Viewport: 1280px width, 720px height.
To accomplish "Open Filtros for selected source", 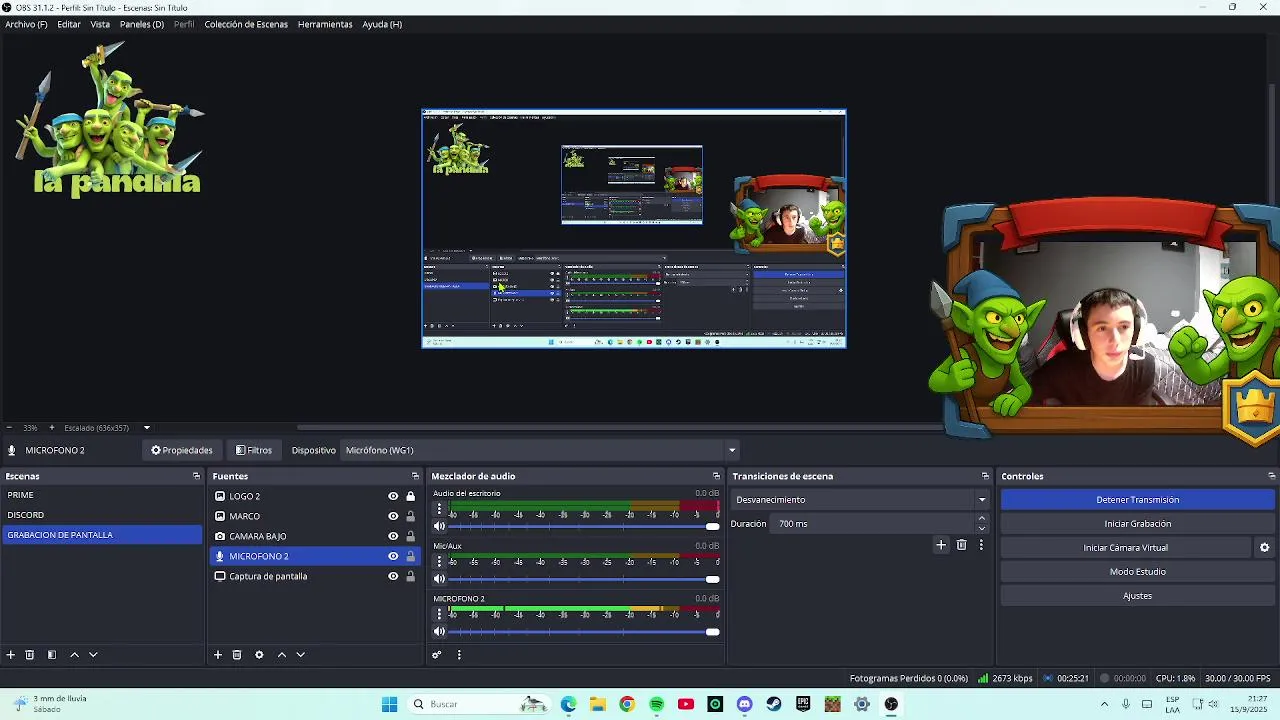I will (253, 450).
